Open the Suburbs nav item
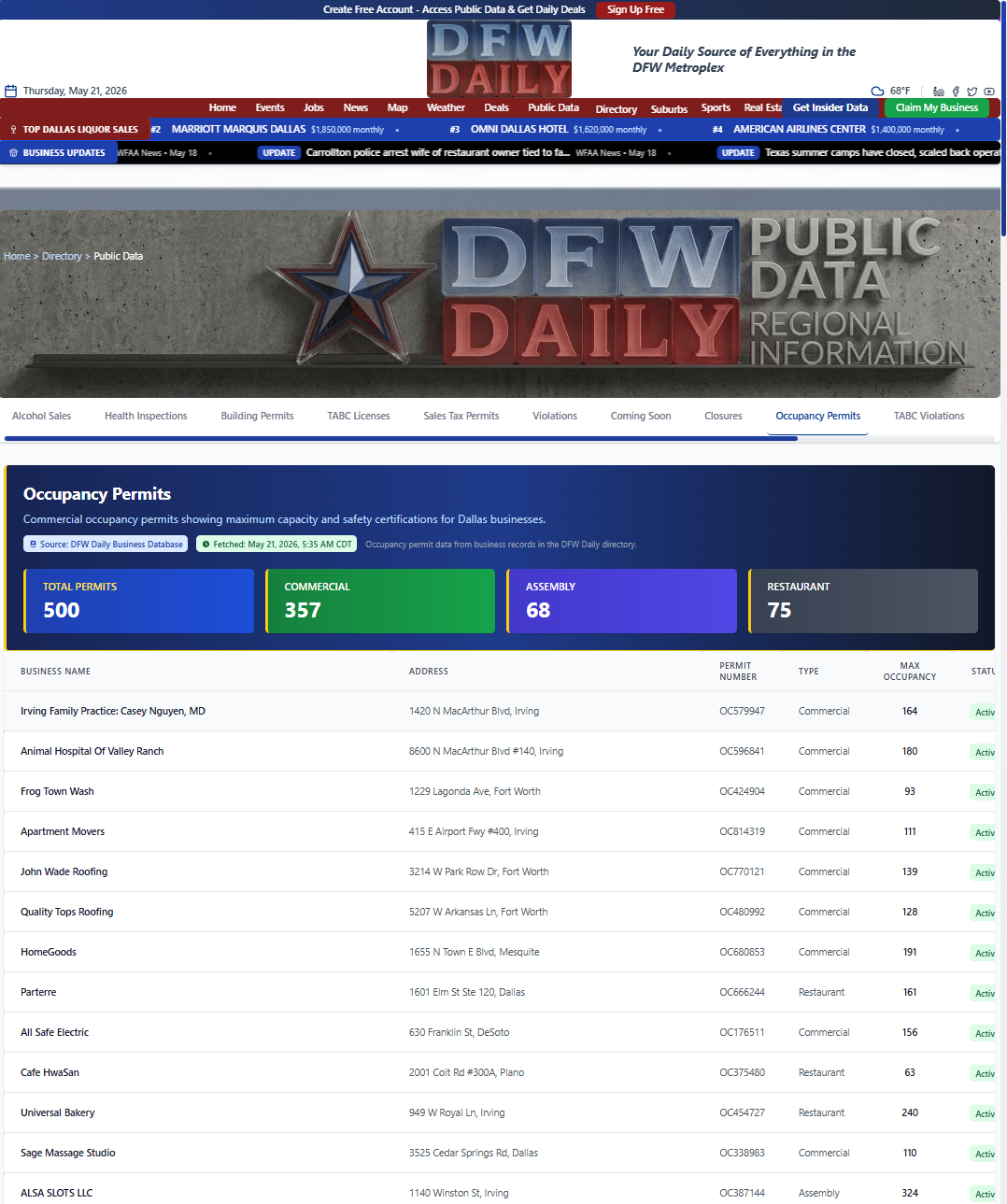This screenshot has width=1007, height=1204. point(669,109)
